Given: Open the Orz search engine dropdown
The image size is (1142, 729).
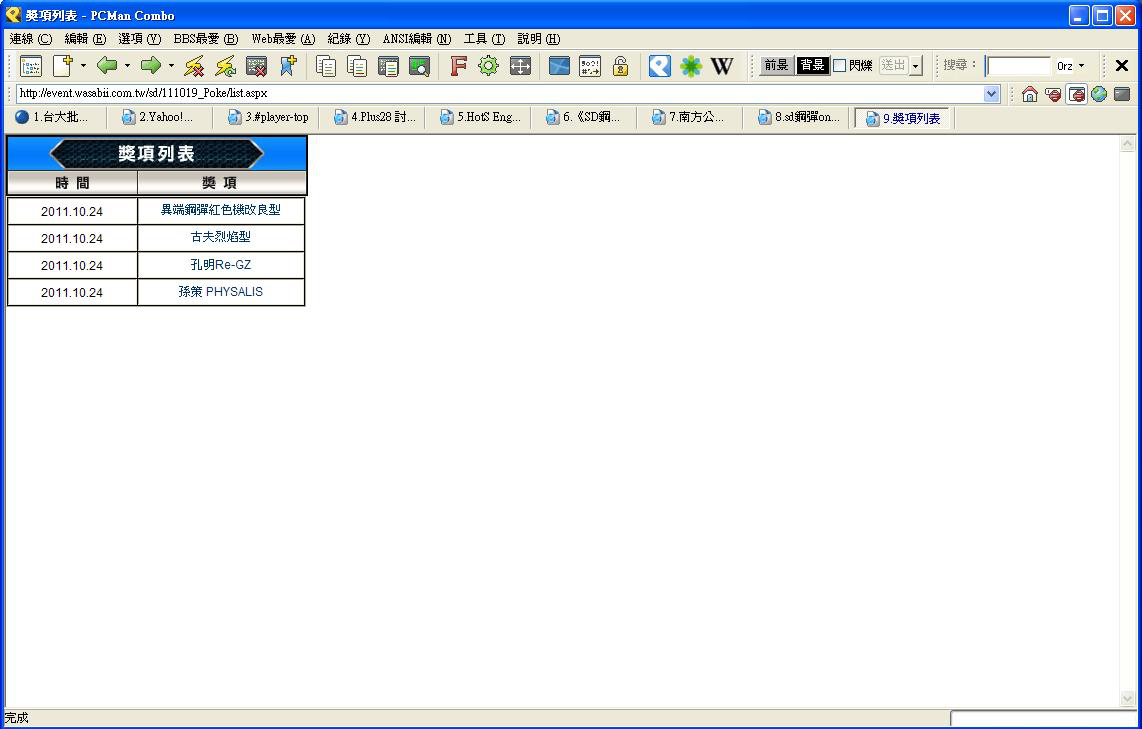Looking at the screenshot, I should 1082,66.
